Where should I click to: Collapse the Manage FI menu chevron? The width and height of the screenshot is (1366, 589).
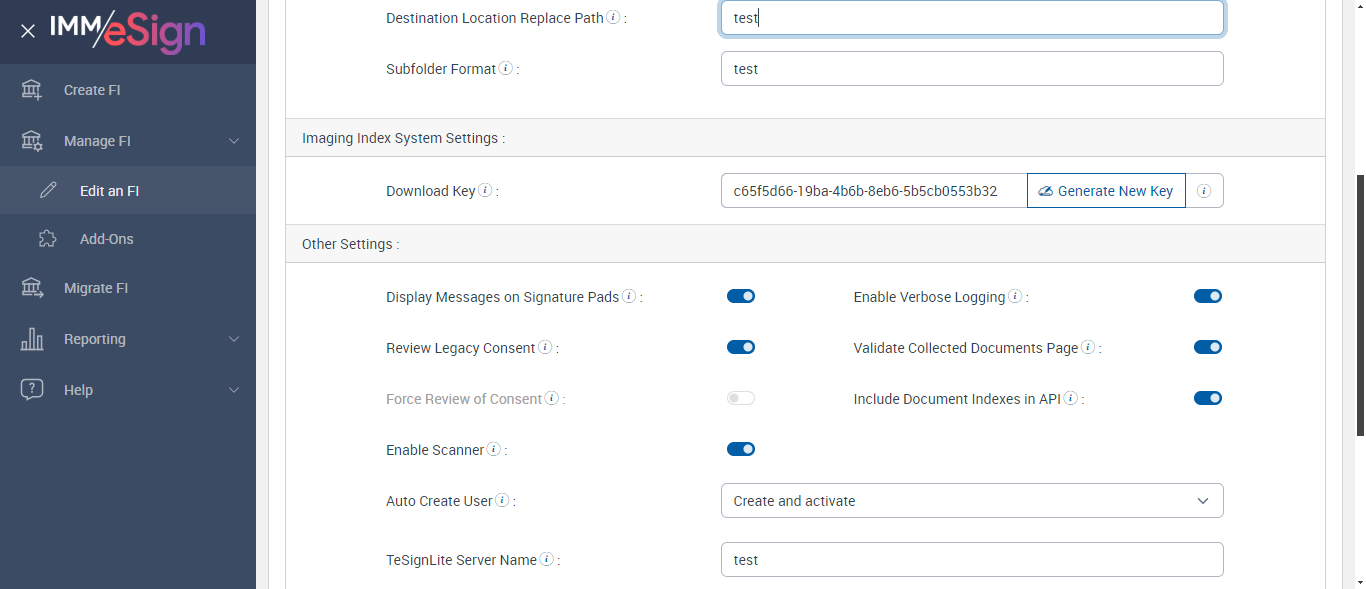pos(234,141)
